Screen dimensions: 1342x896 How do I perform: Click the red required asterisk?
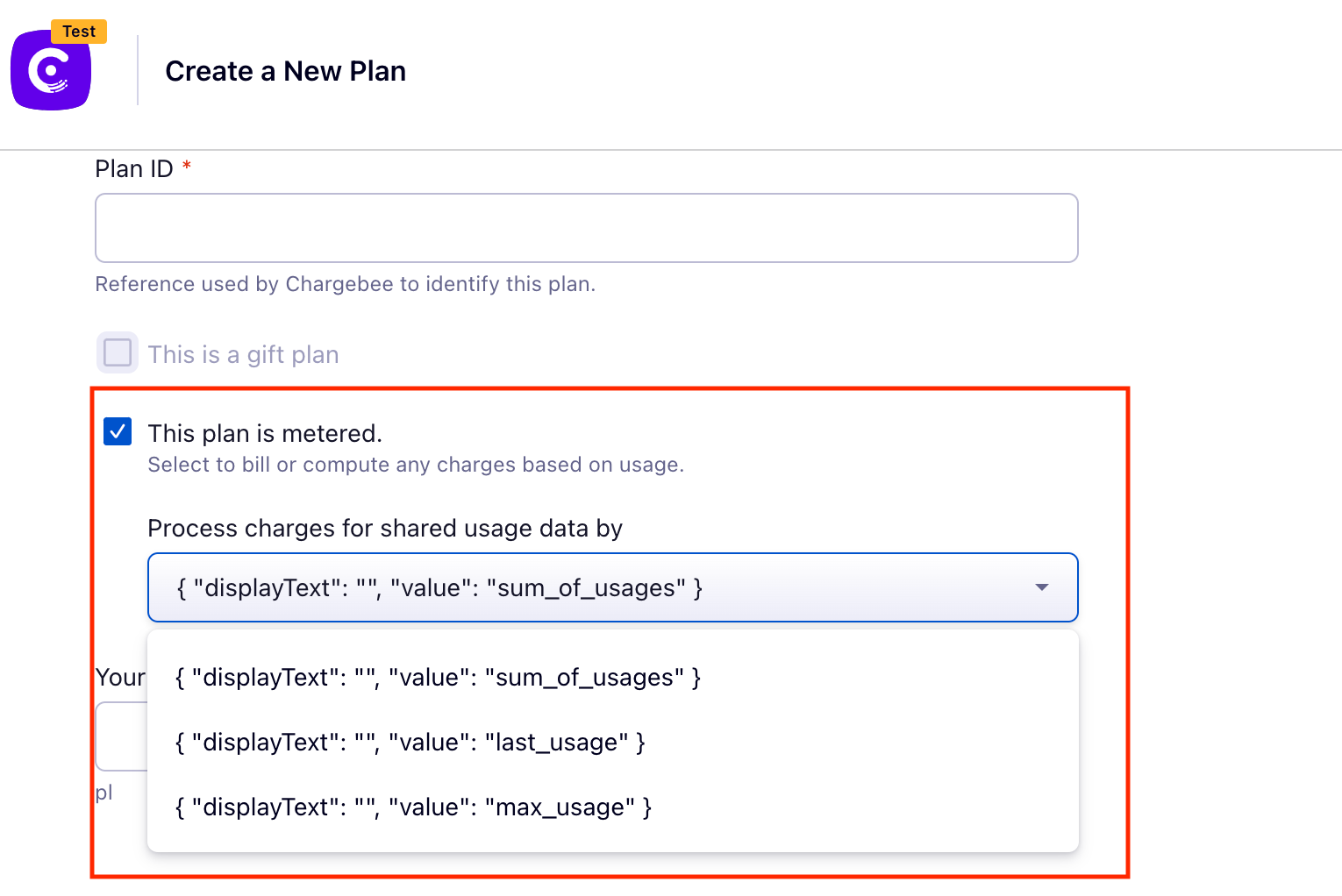coord(187,166)
